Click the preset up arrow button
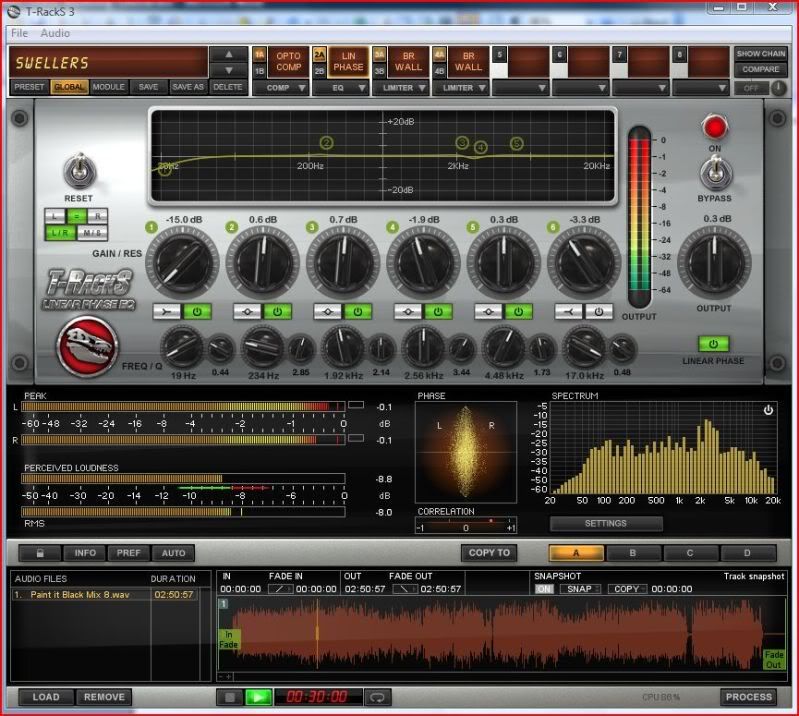 pyautogui.click(x=229, y=54)
